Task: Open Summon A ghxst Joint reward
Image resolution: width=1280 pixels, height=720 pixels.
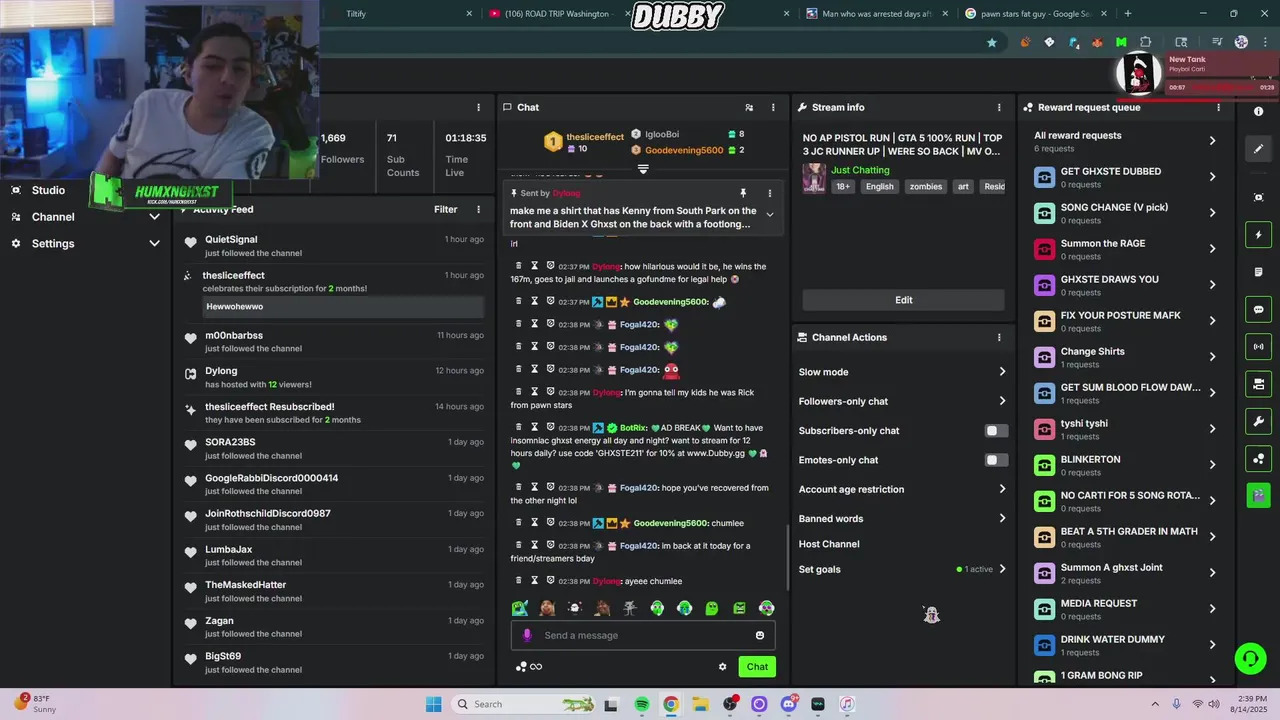Action: (1126, 573)
